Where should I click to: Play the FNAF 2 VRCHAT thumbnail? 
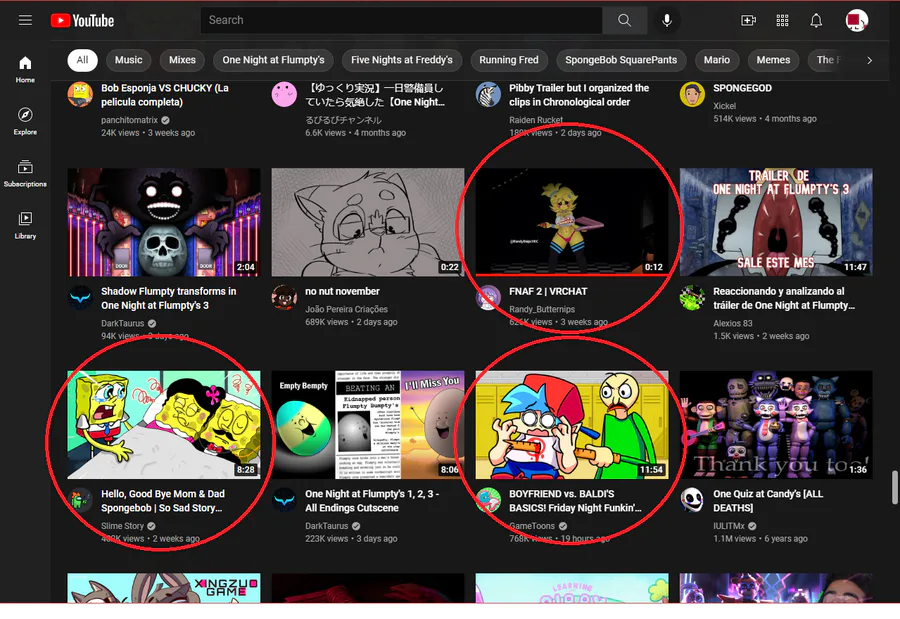click(x=572, y=222)
